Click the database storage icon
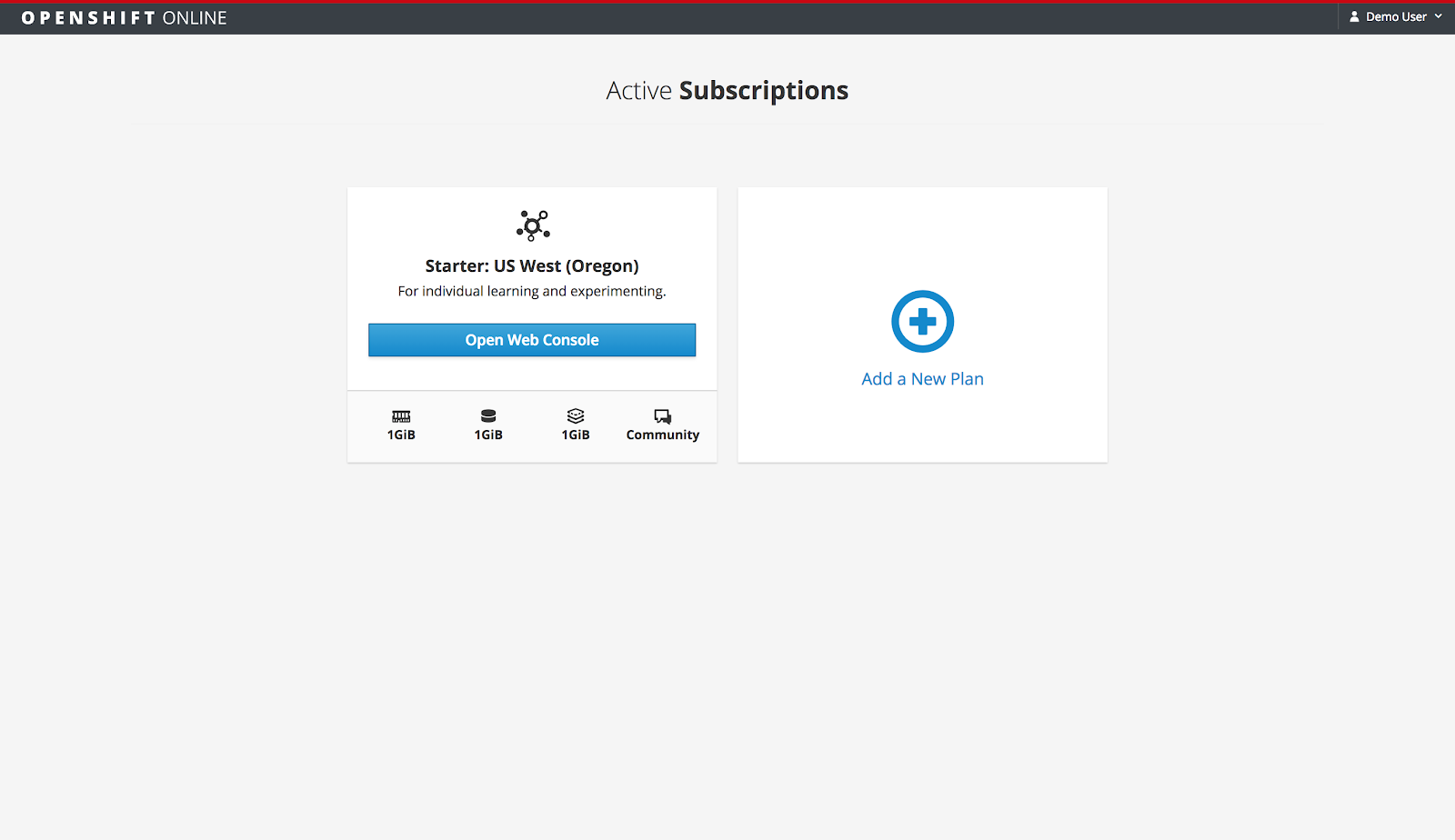Image resolution: width=1455 pixels, height=840 pixels. click(x=488, y=416)
